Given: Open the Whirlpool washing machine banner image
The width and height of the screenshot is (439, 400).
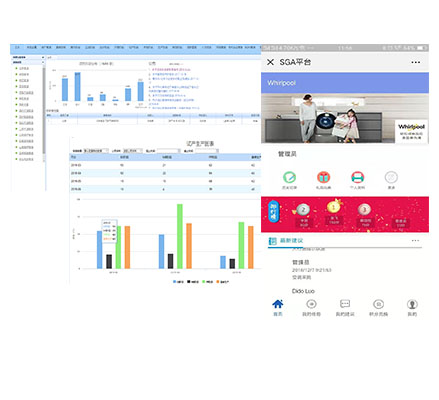Looking at the screenshot, I should coord(345,118).
